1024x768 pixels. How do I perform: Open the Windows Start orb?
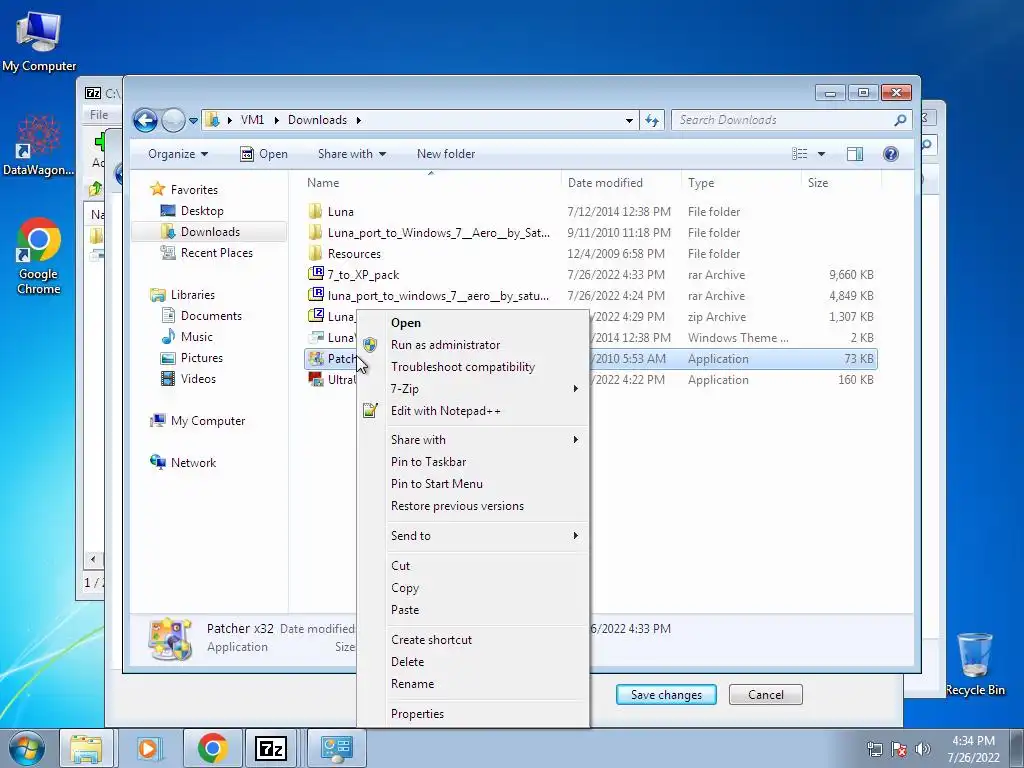[26, 748]
